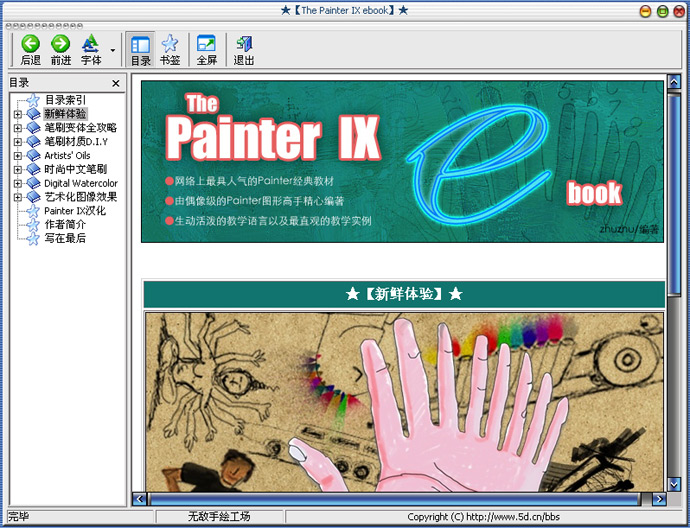Expand the Artists' Oils tree node
This screenshot has height=528, width=690.
17,156
